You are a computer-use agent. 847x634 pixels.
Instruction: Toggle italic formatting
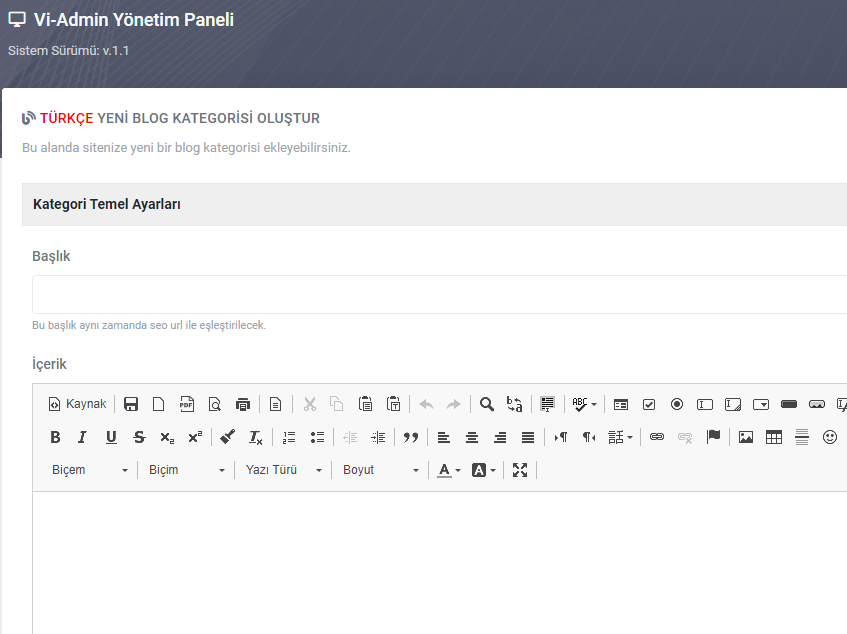pos(82,437)
